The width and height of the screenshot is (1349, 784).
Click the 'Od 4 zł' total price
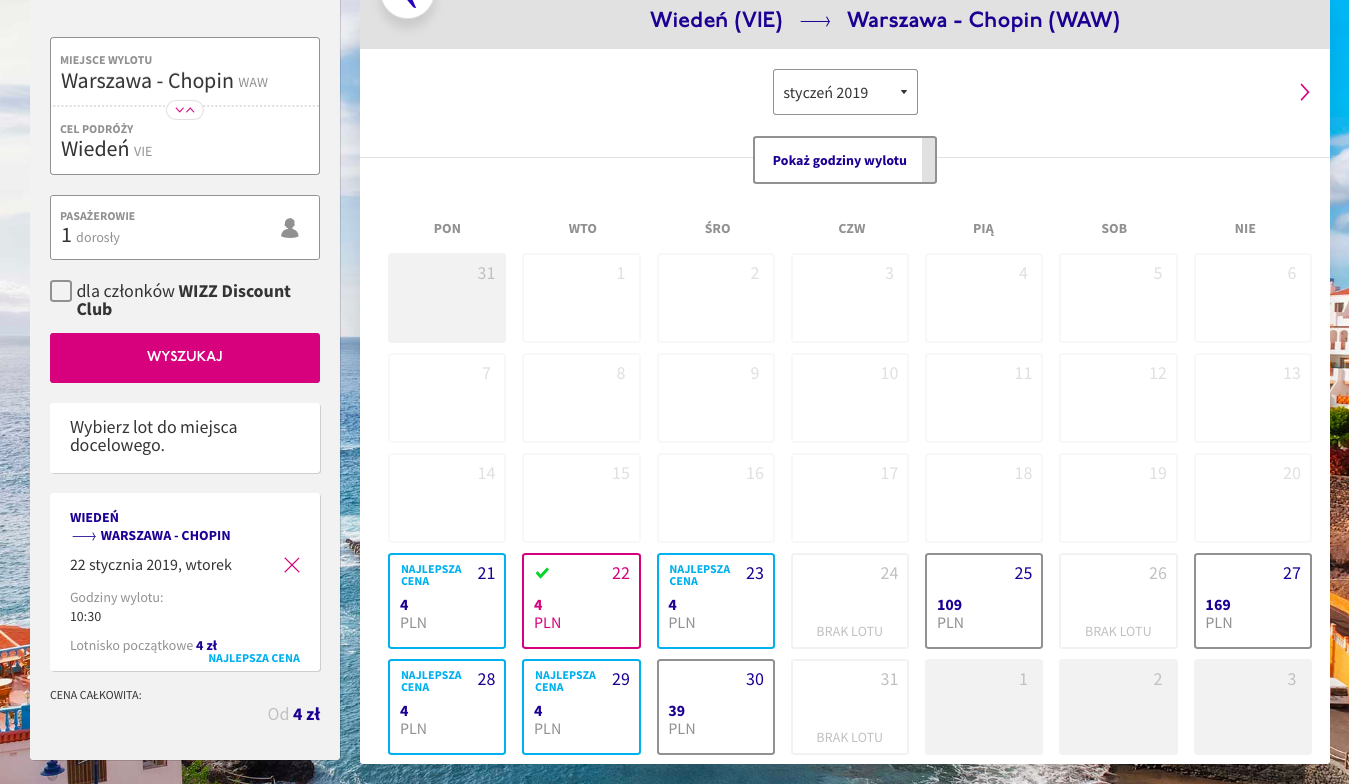tap(294, 714)
